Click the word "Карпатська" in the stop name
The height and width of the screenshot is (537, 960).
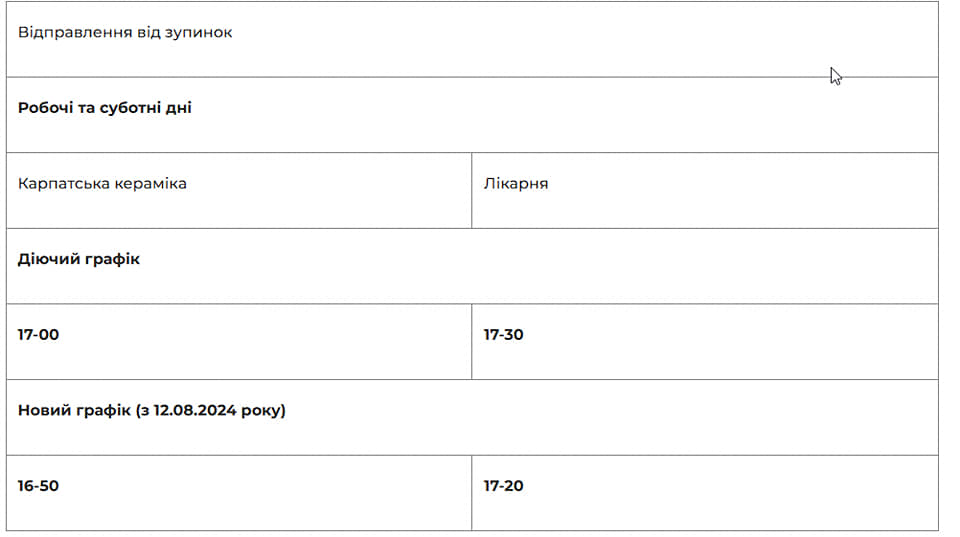[x=58, y=184]
